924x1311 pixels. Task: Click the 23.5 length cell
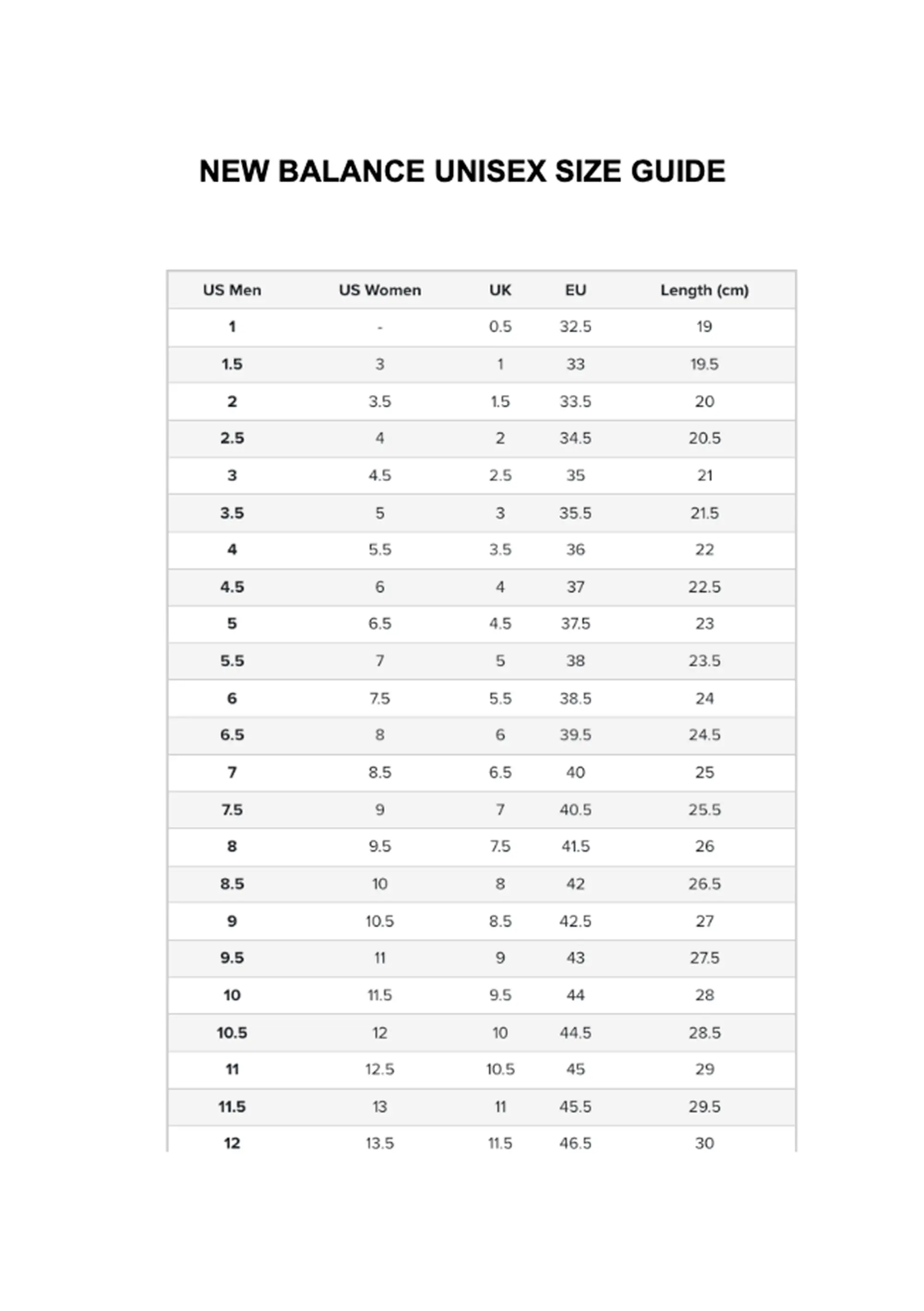click(x=704, y=661)
